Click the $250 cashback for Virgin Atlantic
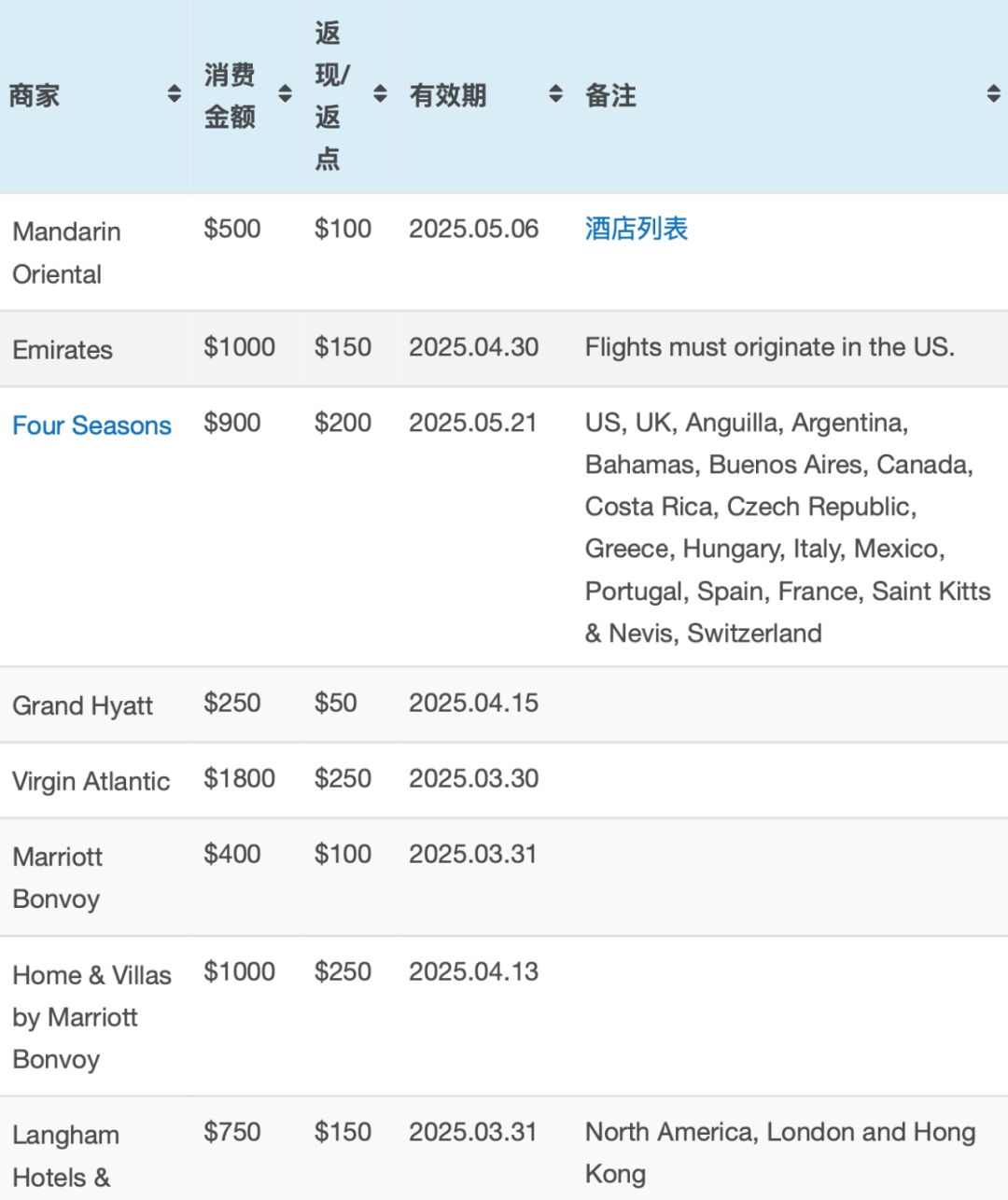Screen dimensions: 1008x1200 click(343, 778)
